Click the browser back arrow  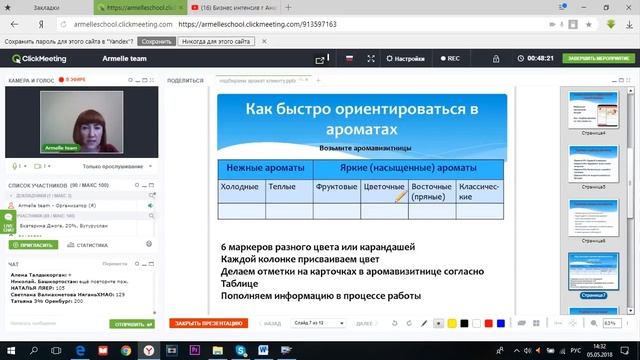[x=14, y=24]
